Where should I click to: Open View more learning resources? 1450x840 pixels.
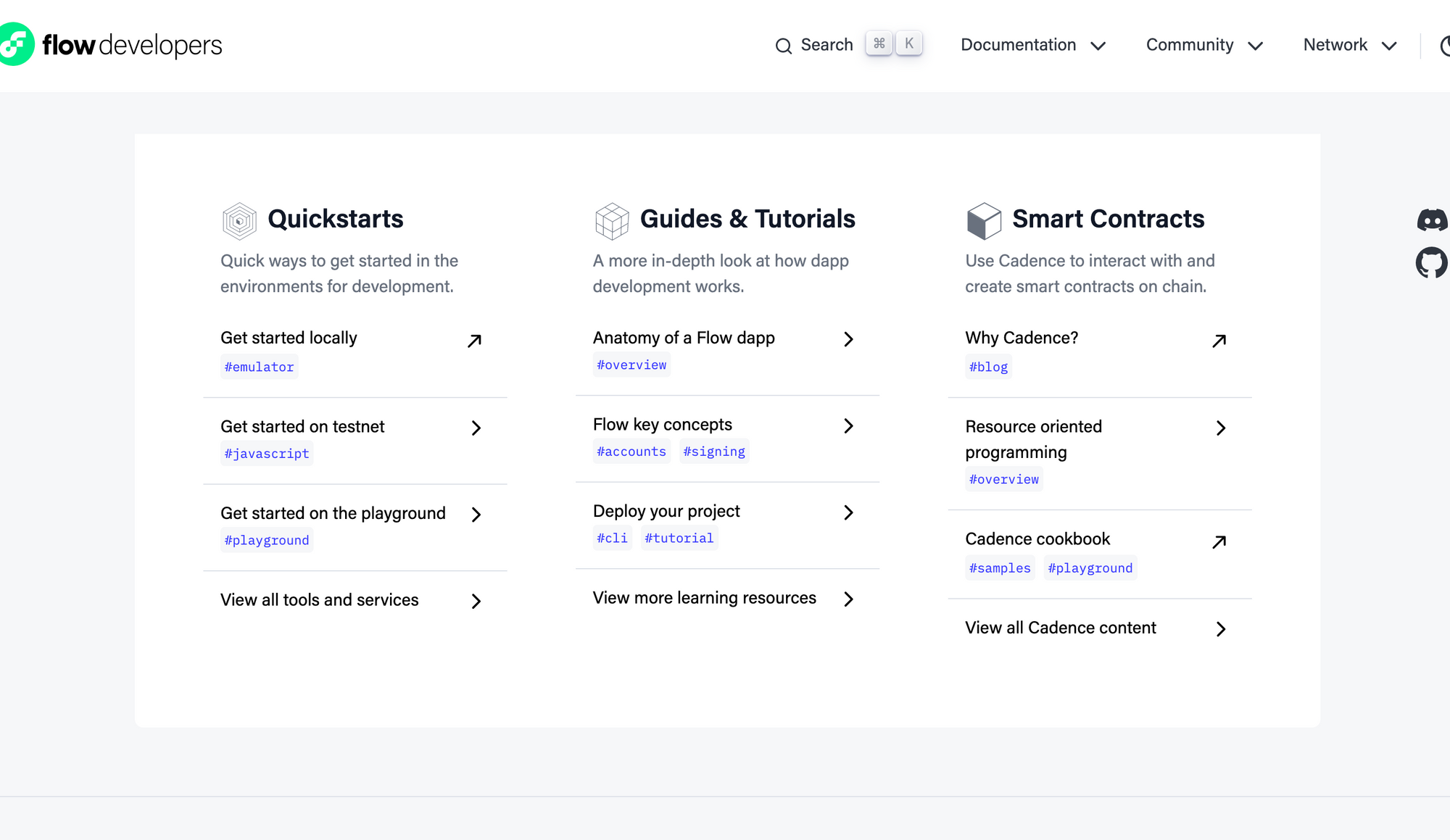pos(705,598)
